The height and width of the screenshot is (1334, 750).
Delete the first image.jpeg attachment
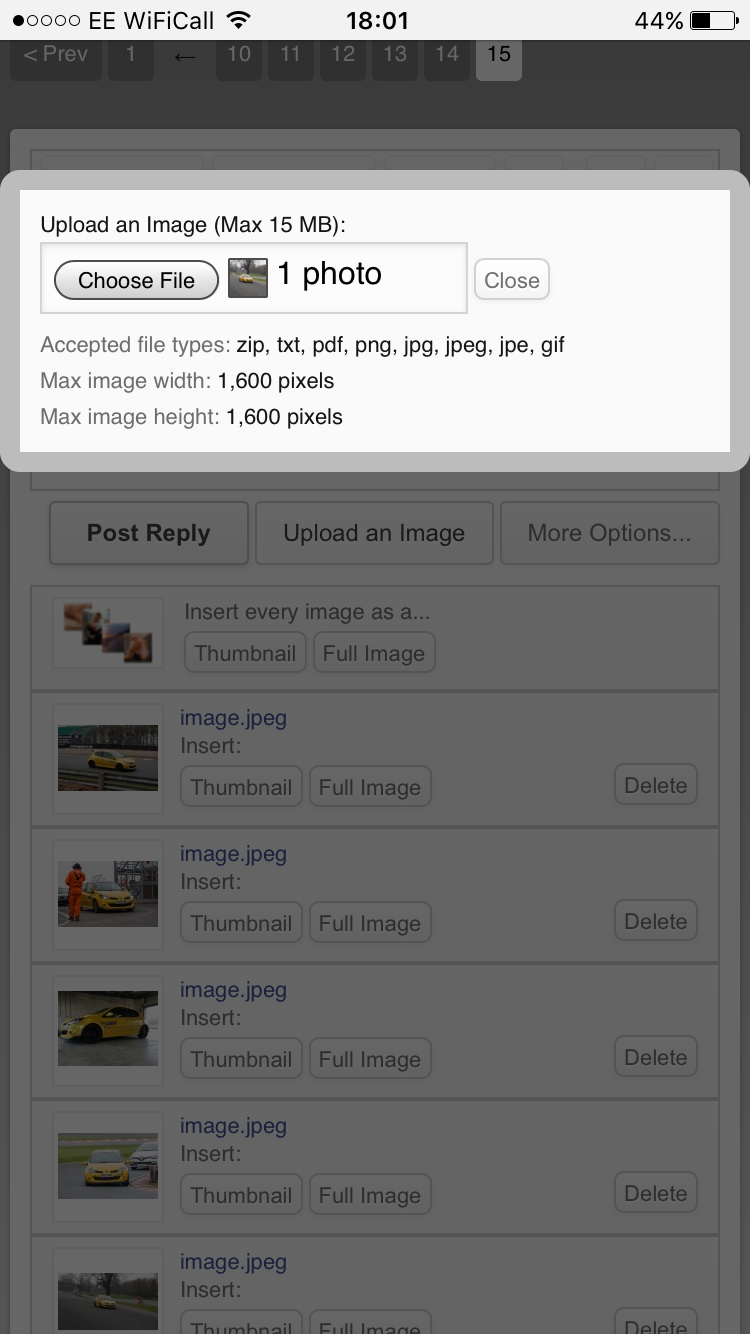coord(656,786)
